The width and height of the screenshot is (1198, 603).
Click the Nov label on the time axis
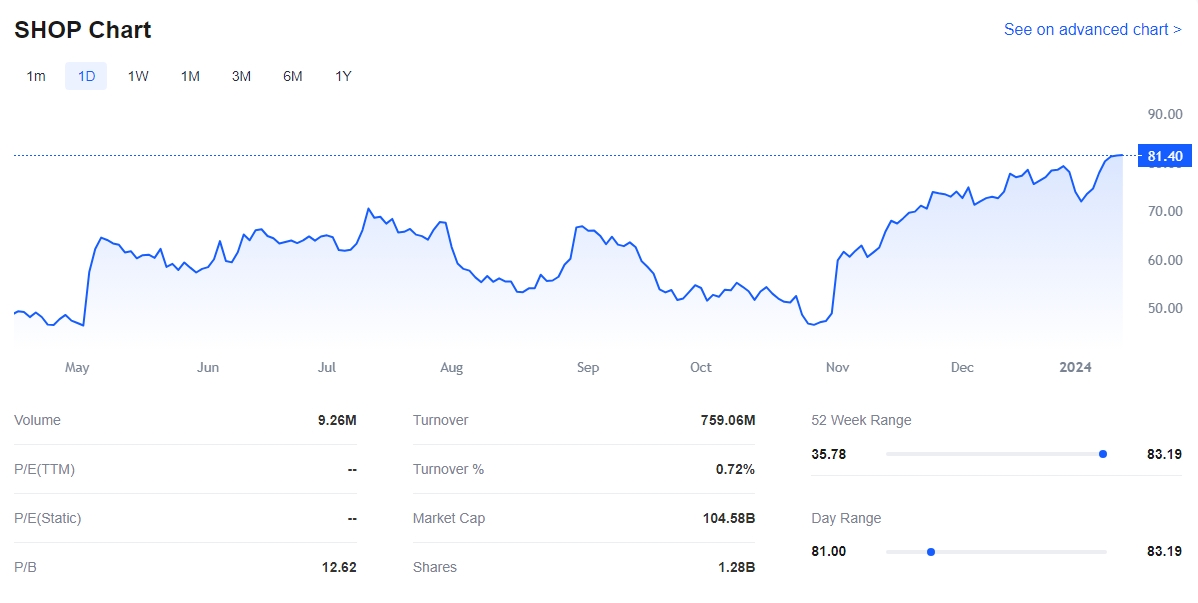point(838,368)
